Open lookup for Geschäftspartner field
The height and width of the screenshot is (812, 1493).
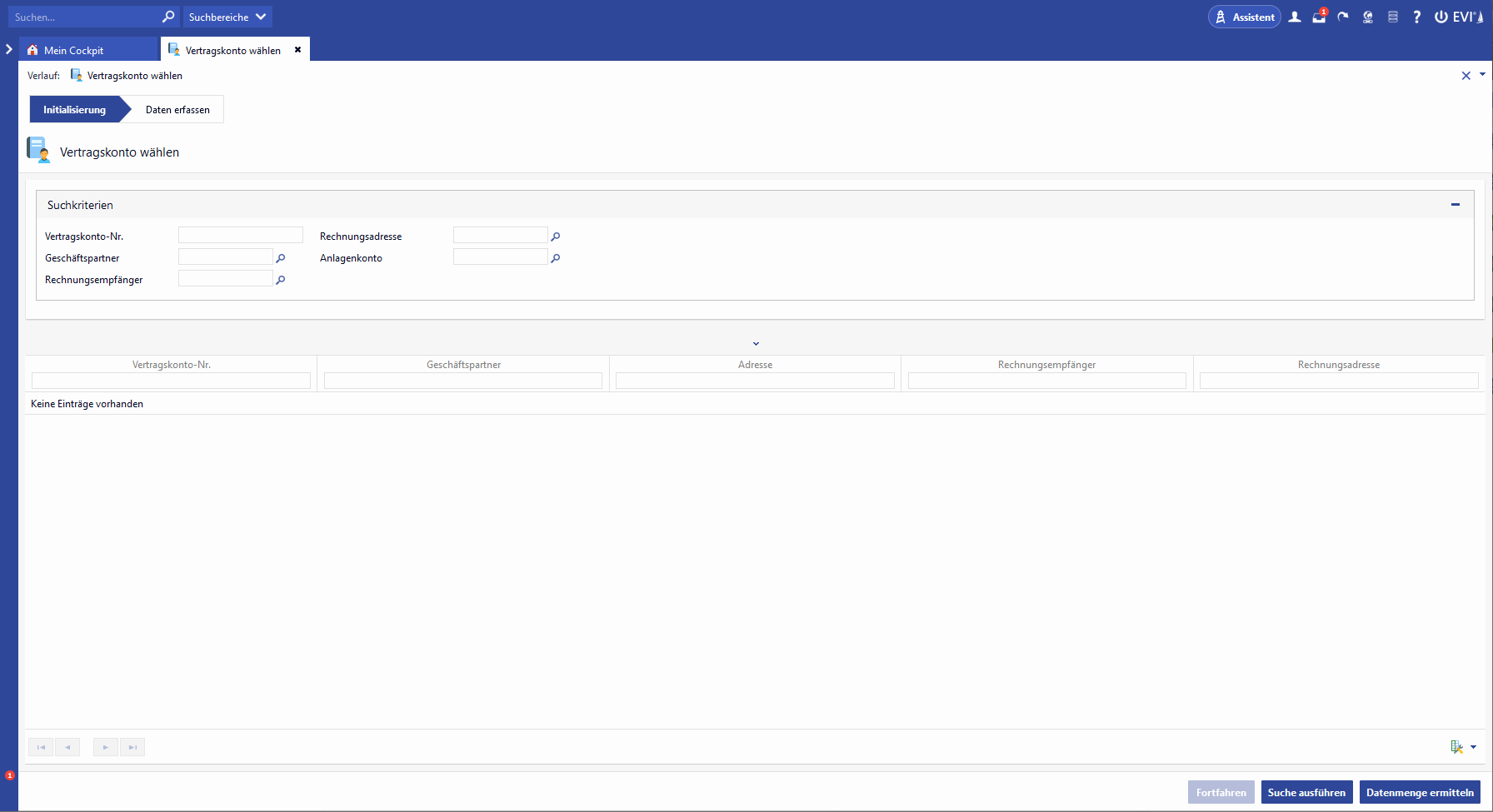point(281,258)
